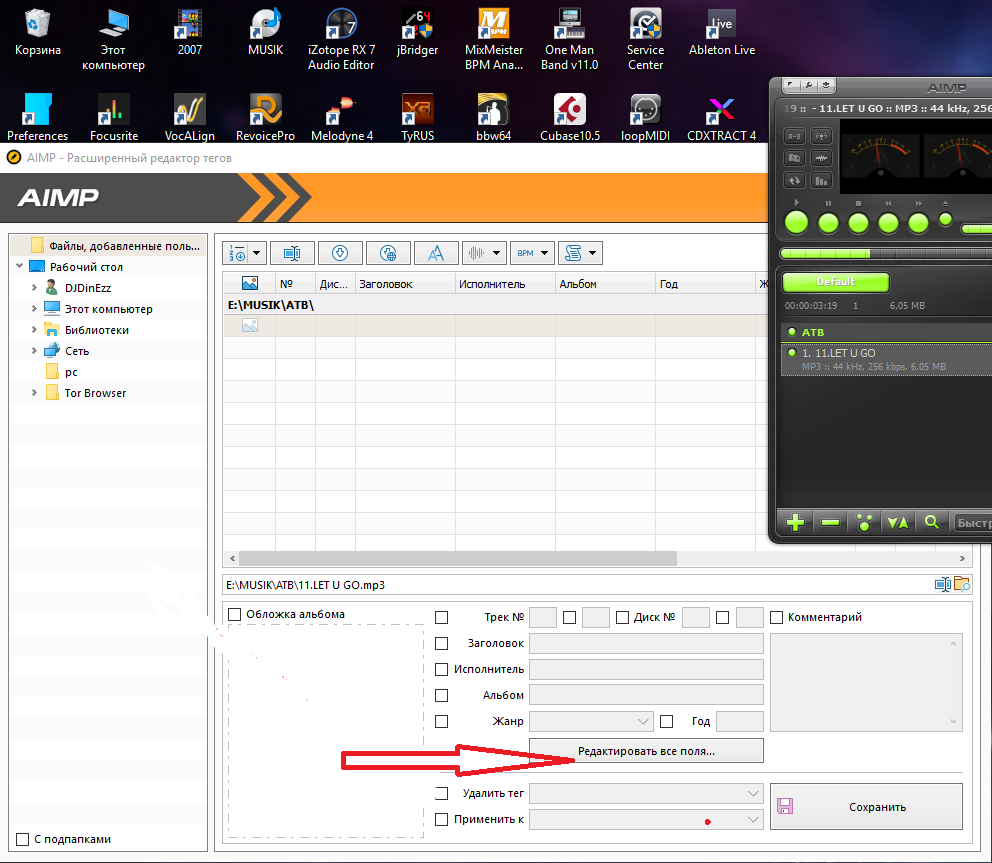Click the Заголовок column header
992x863 pixels.
[405, 284]
